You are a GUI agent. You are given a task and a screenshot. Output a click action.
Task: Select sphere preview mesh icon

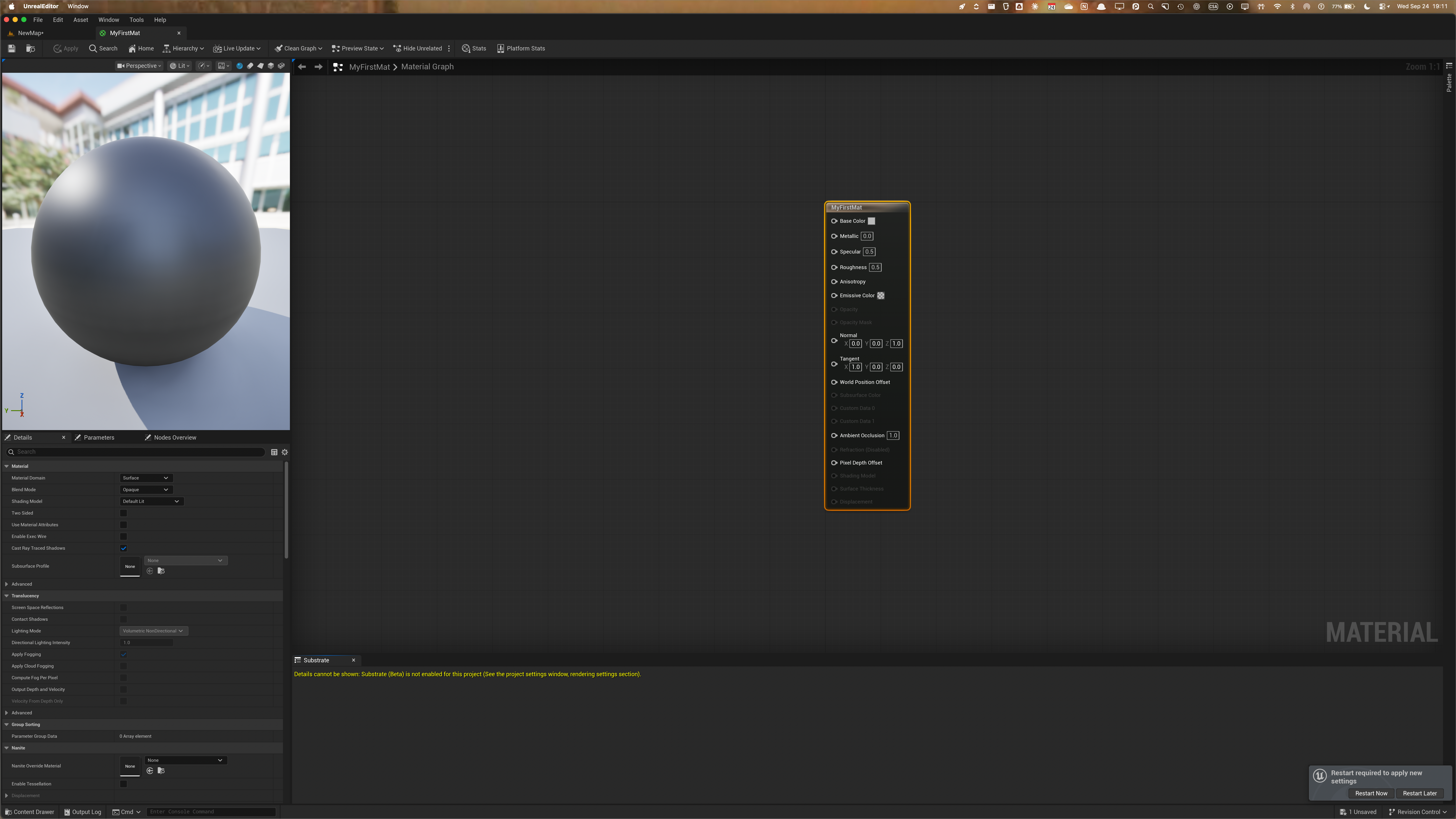click(240, 66)
